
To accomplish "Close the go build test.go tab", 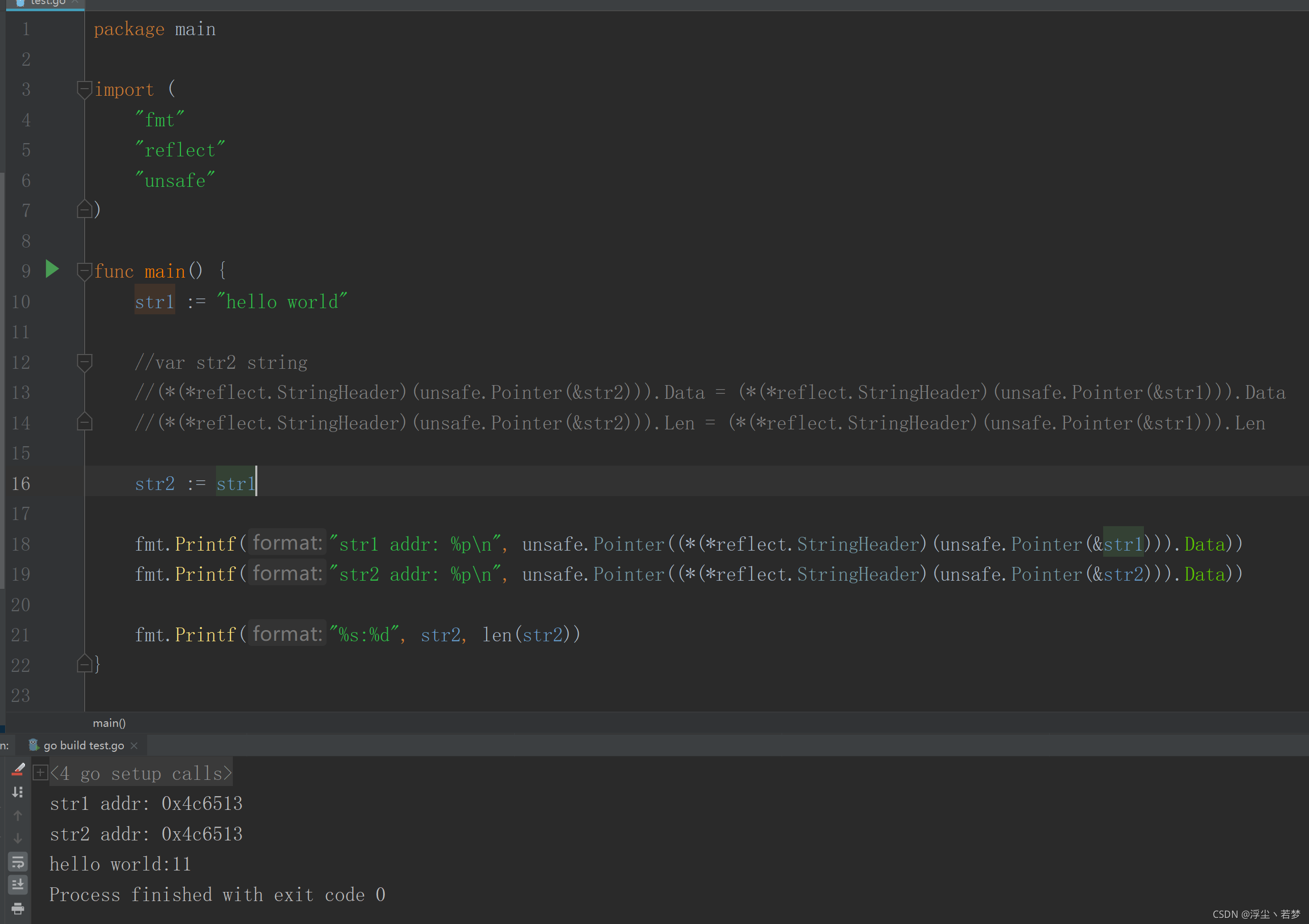I will pos(135,746).
